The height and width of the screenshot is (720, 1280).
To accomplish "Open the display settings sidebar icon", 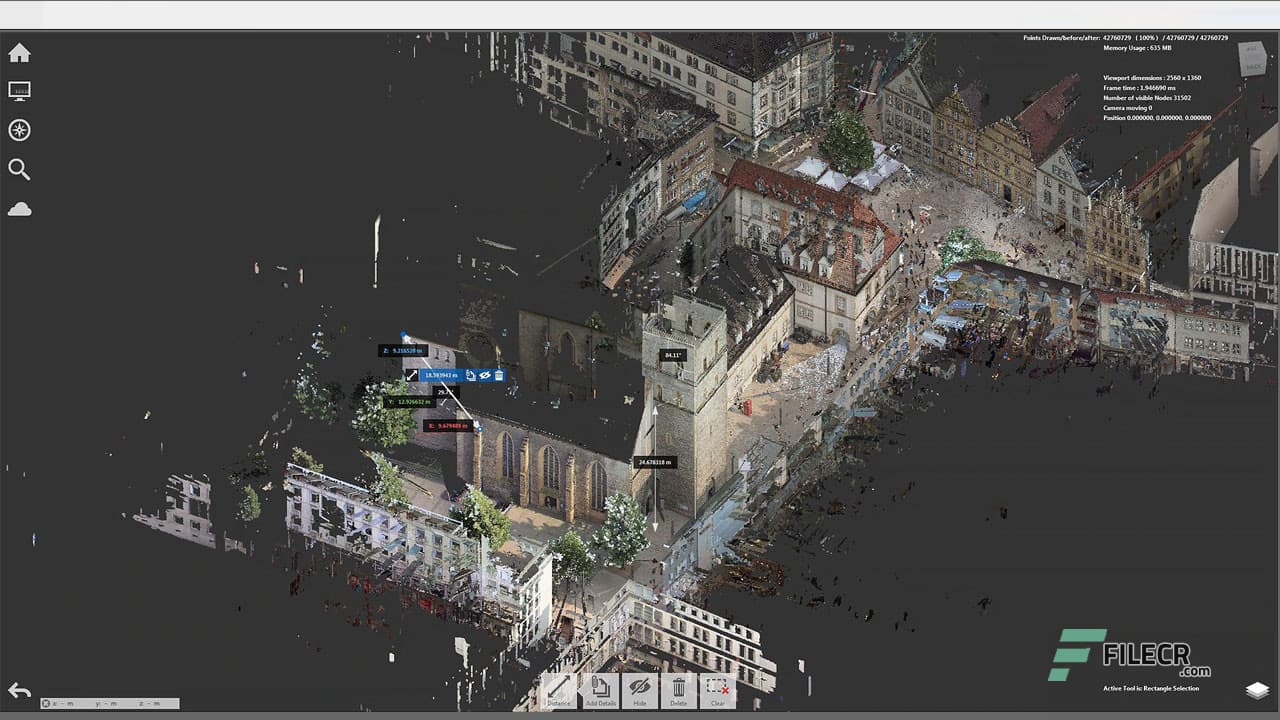I will [x=19, y=90].
